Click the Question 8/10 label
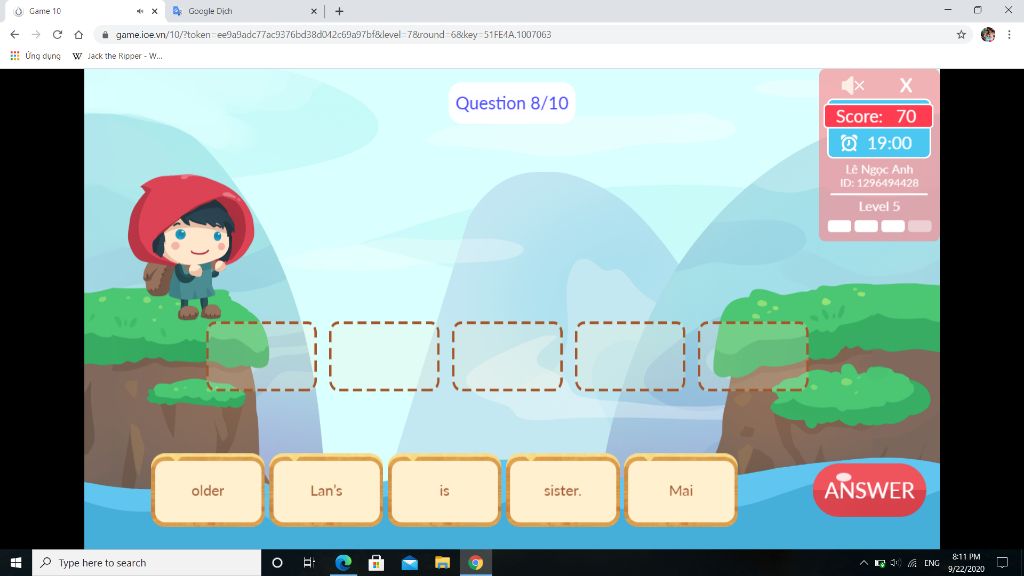Image resolution: width=1024 pixels, height=576 pixels. pyautogui.click(x=512, y=103)
